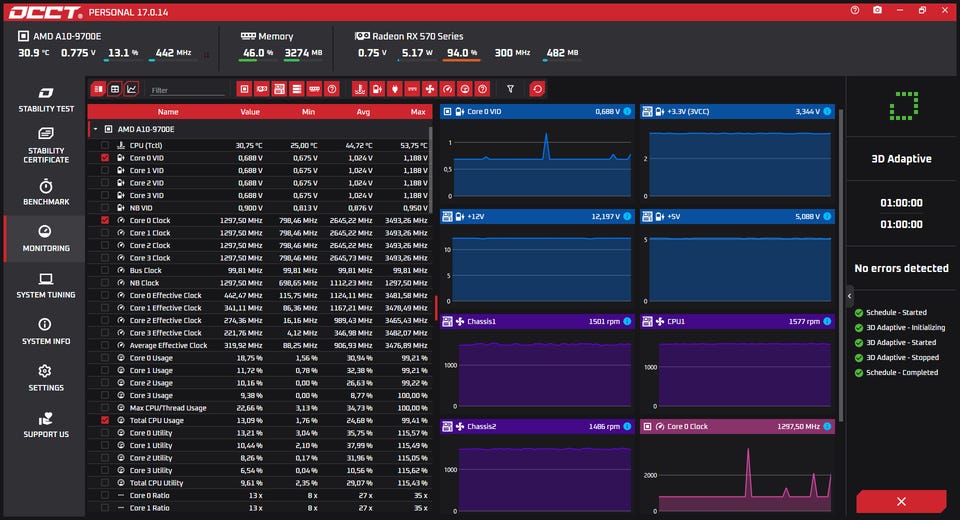
Task: Collapse the right panel with the arrow handle
Action: click(849, 296)
